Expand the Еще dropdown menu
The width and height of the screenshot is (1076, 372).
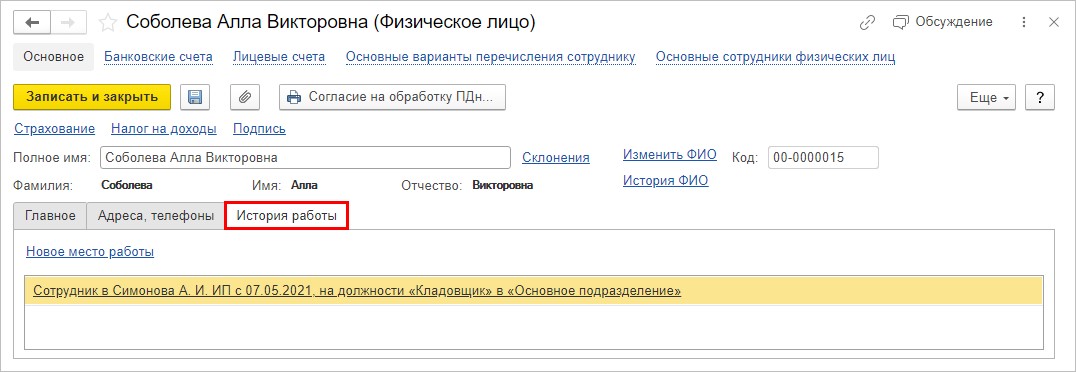(x=987, y=97)
